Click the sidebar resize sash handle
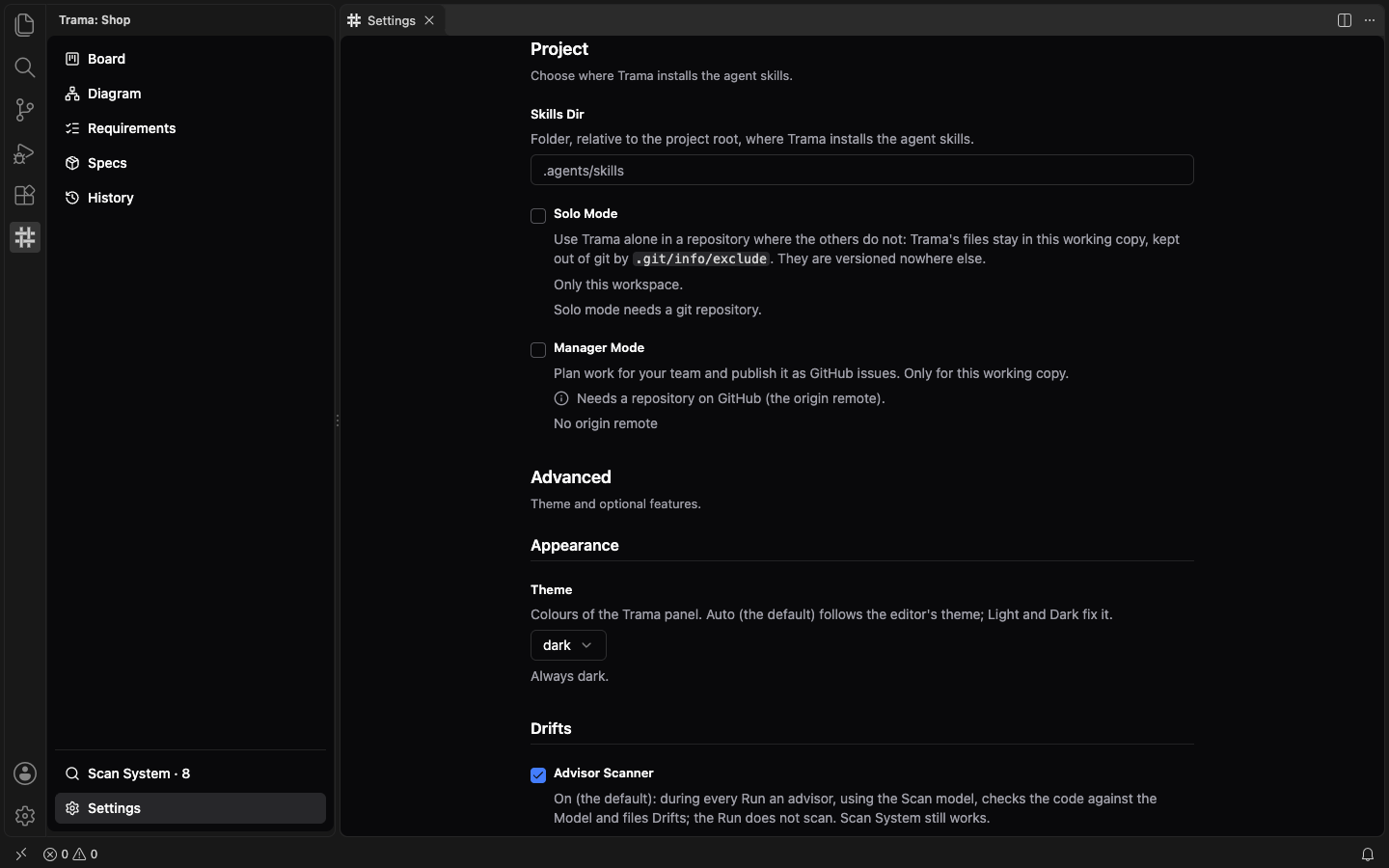Viewport: 1389px width, 868px height. point(337,420)
